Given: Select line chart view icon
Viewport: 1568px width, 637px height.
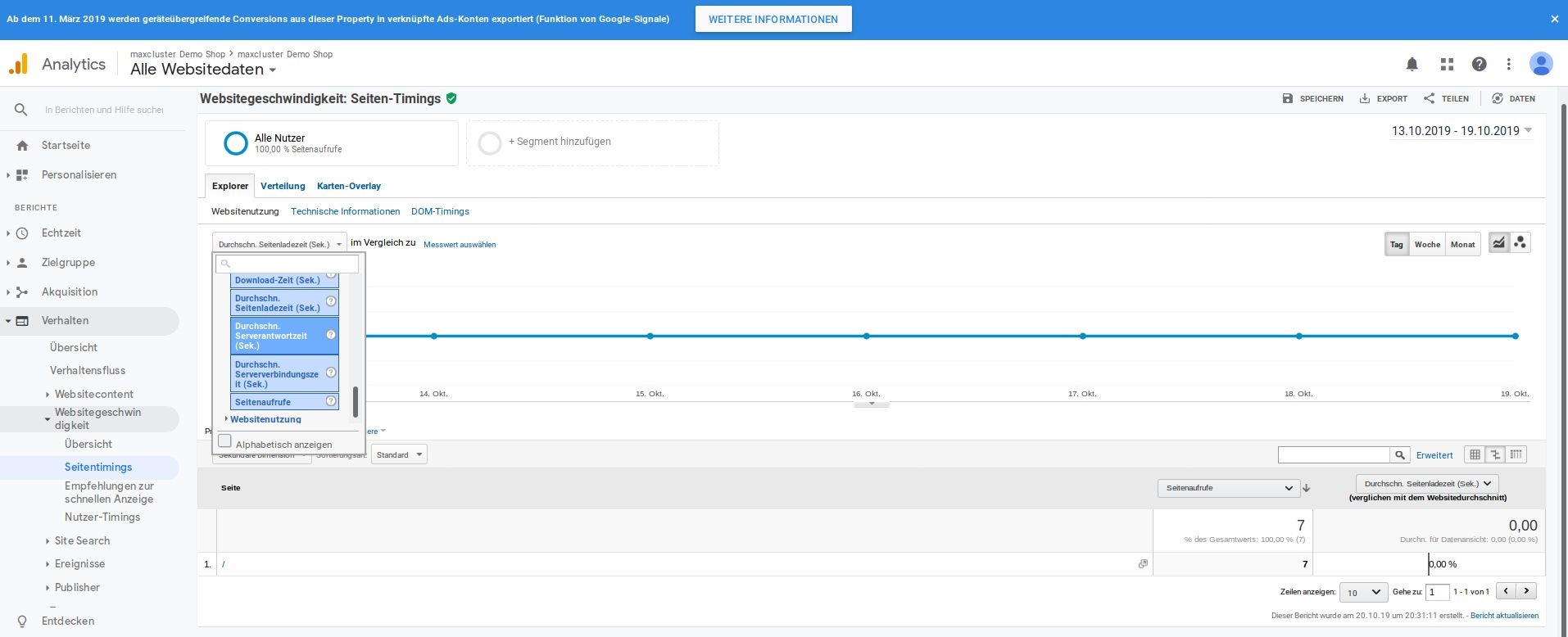Looking at the screenshot, I should tap(1498, 243).
